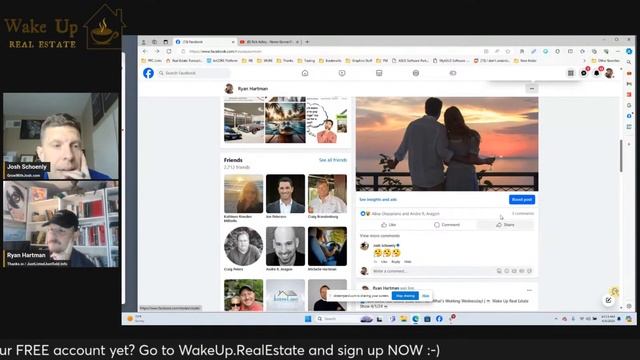Screen dimensions: 640x360
Task: Open the Facebook menu grid icon
Action: pos(571,73)
